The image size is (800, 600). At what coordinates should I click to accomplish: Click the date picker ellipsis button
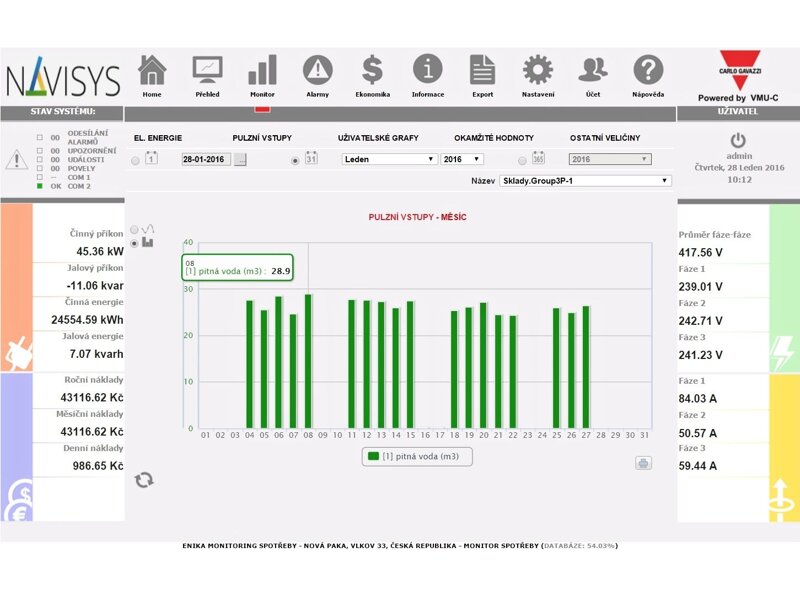coord(240,159)
